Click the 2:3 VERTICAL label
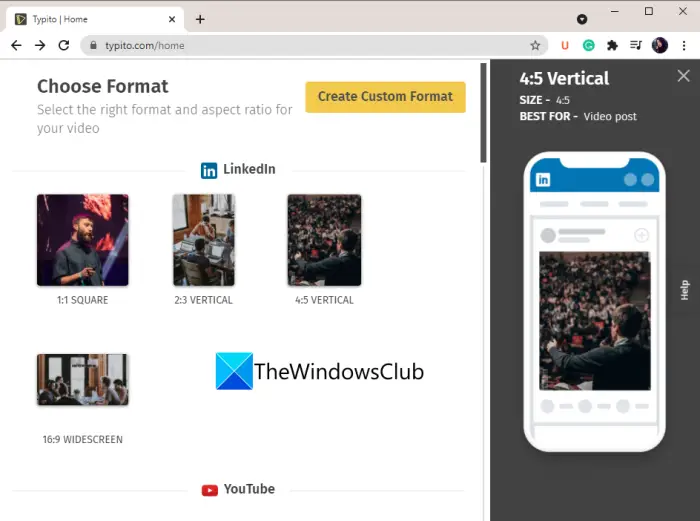700x521 pixels. tap(204, 300)
